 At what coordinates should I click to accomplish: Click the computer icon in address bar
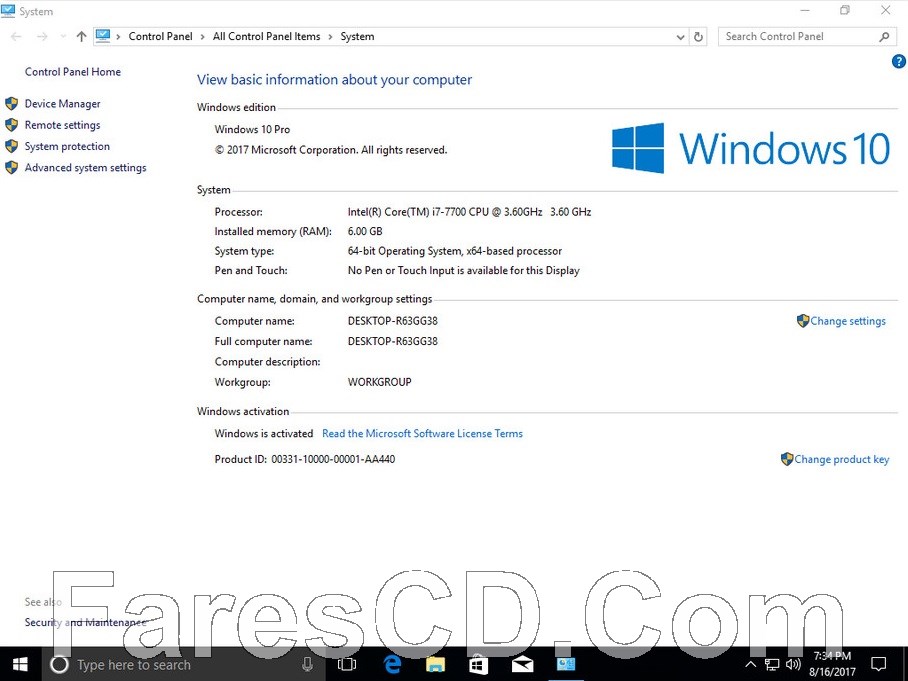[x=102, y=36]
